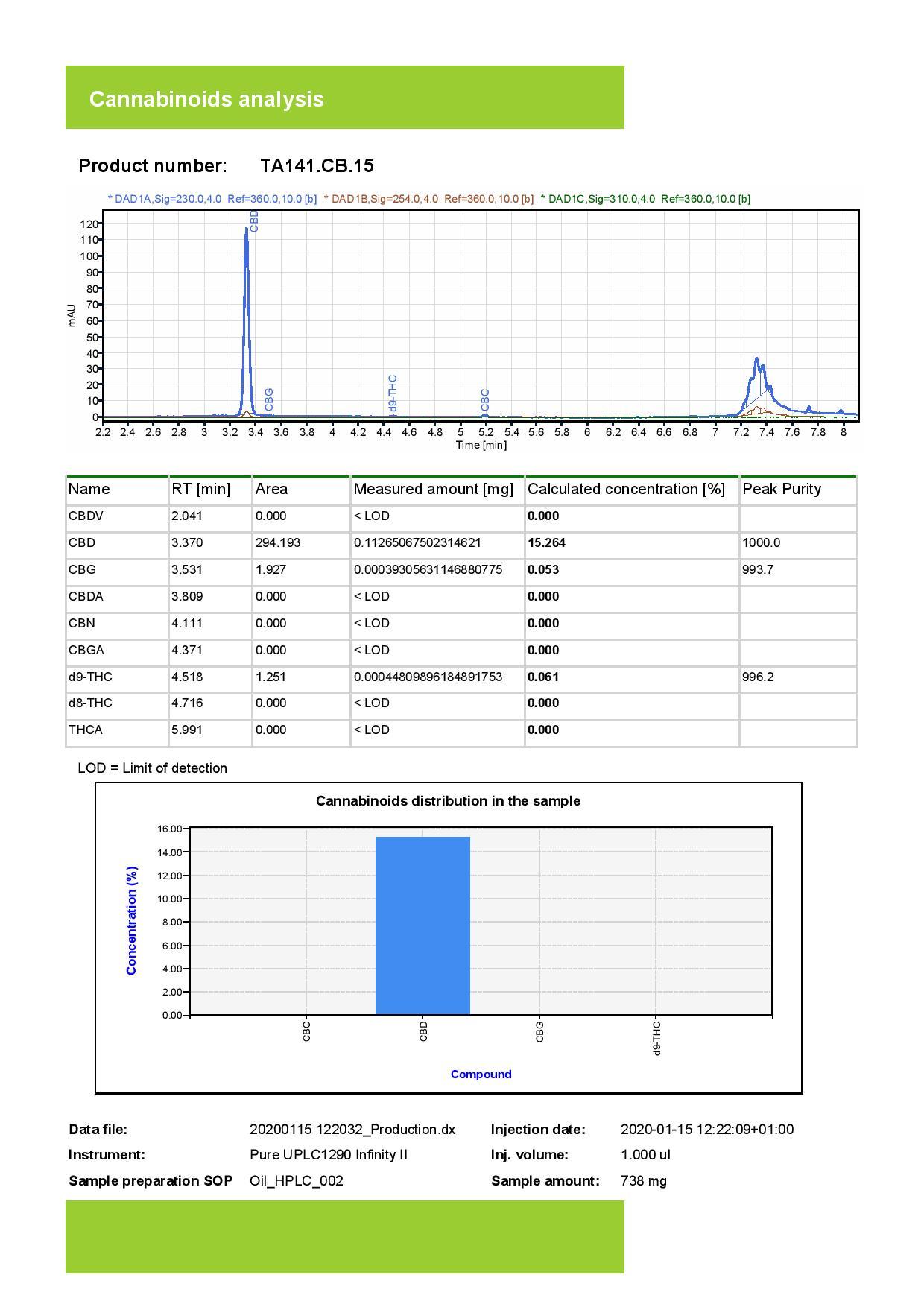This screenshot has width=924, height=1307.
Task: Select CBD measured amount 0.11265067502314621
Action: tap(417, 542)
